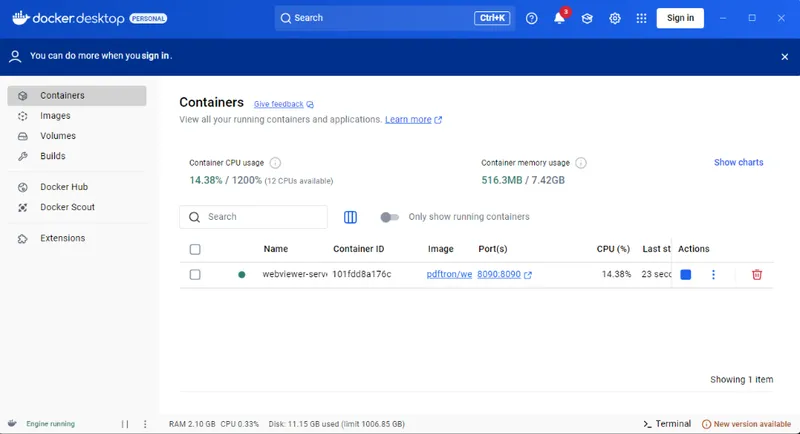Click the Docker Hub sidebar icon
This screenshot has width=800, height=434.
pyautogui.click(x=22, y=187)
